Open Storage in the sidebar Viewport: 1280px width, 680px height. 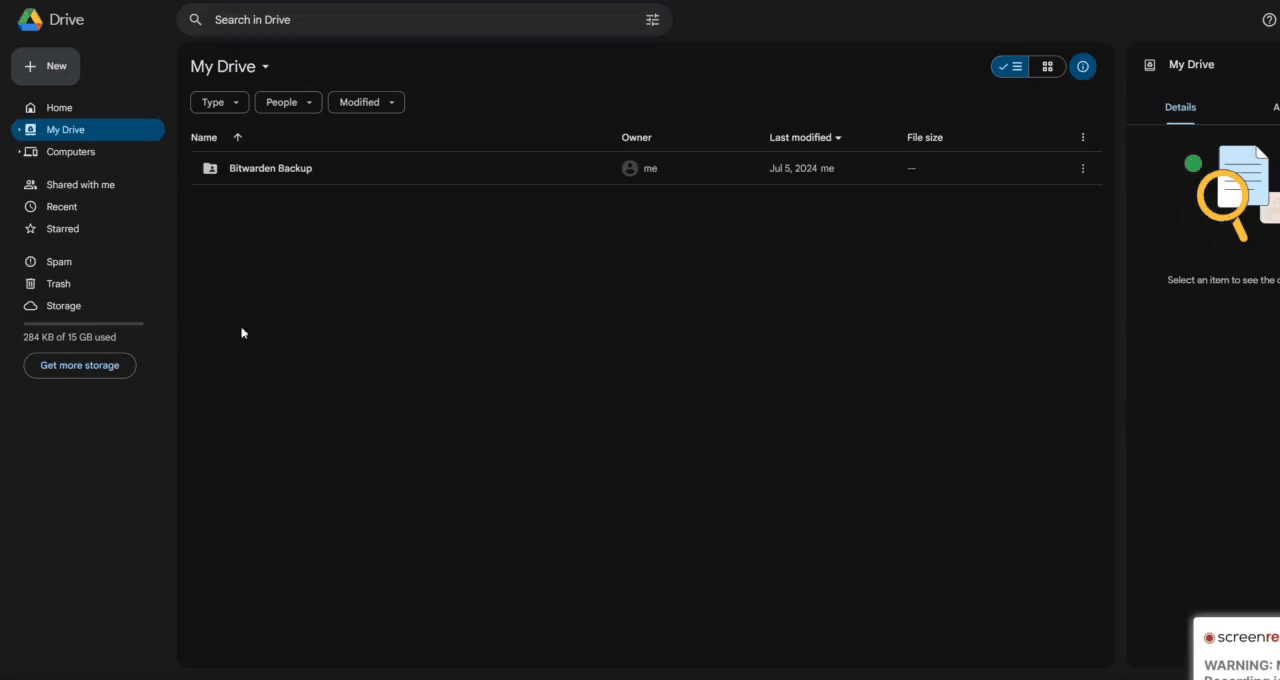tap(63, 306)
